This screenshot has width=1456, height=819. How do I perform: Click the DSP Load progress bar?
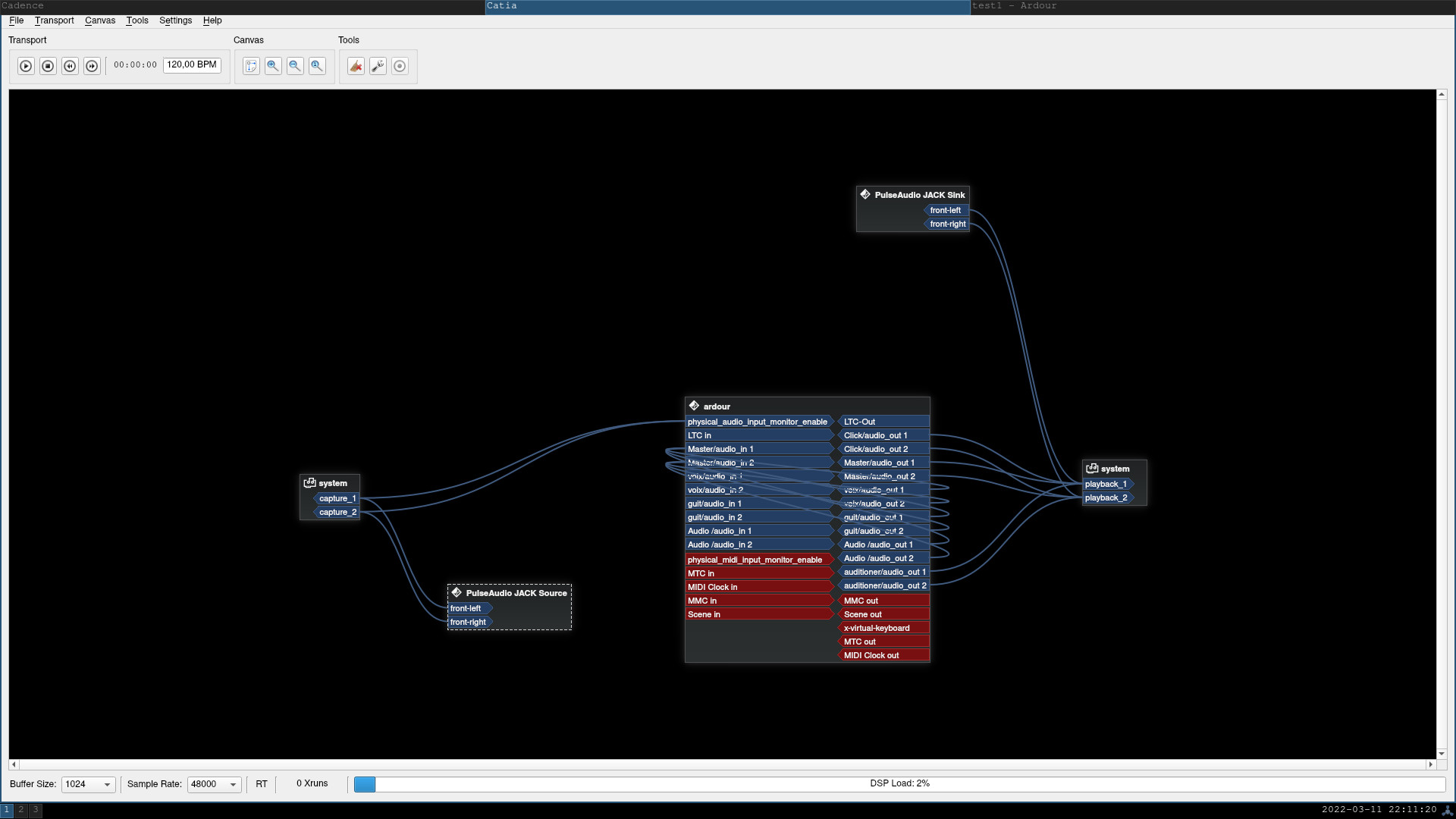coord(899,783)
